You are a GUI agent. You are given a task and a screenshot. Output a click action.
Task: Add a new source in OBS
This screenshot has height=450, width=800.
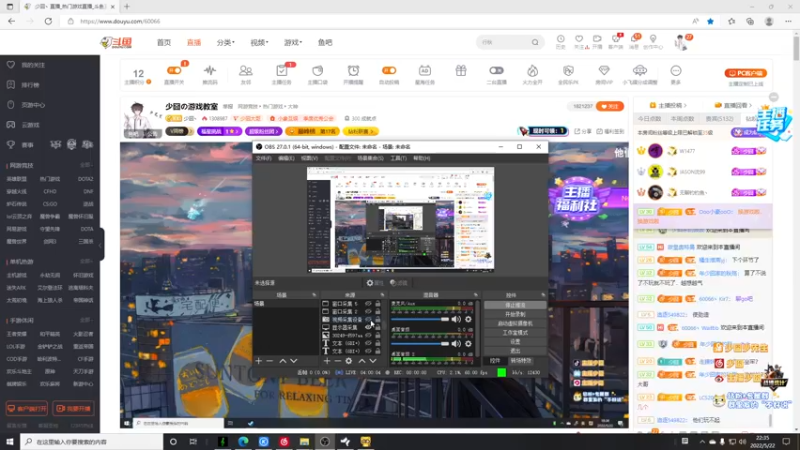[327, 361]
